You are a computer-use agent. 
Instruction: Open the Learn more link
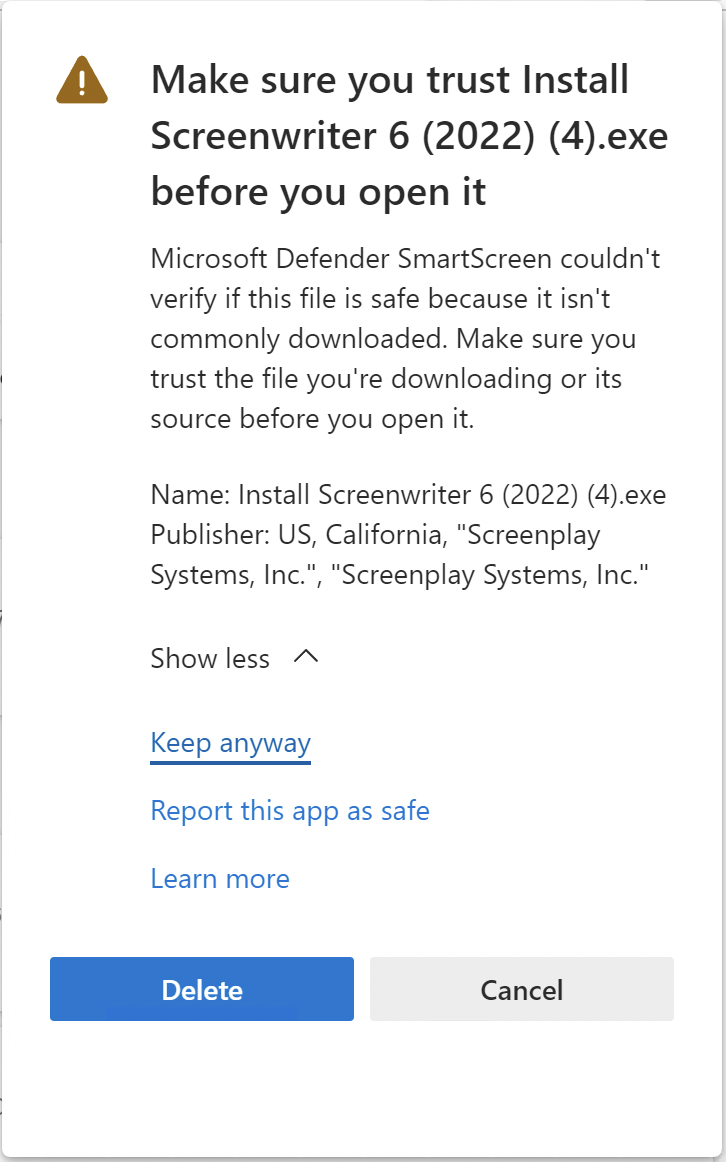click(x=220, y=878)
